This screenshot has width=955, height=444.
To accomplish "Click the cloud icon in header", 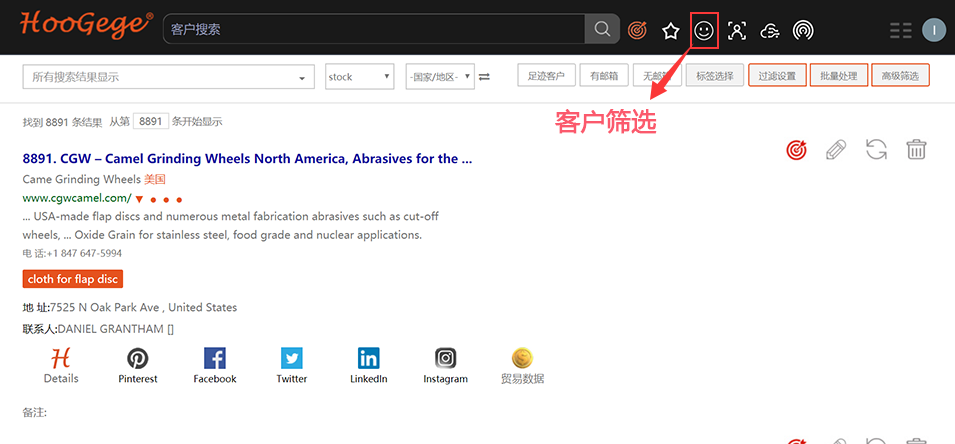I will pos(770,30).
